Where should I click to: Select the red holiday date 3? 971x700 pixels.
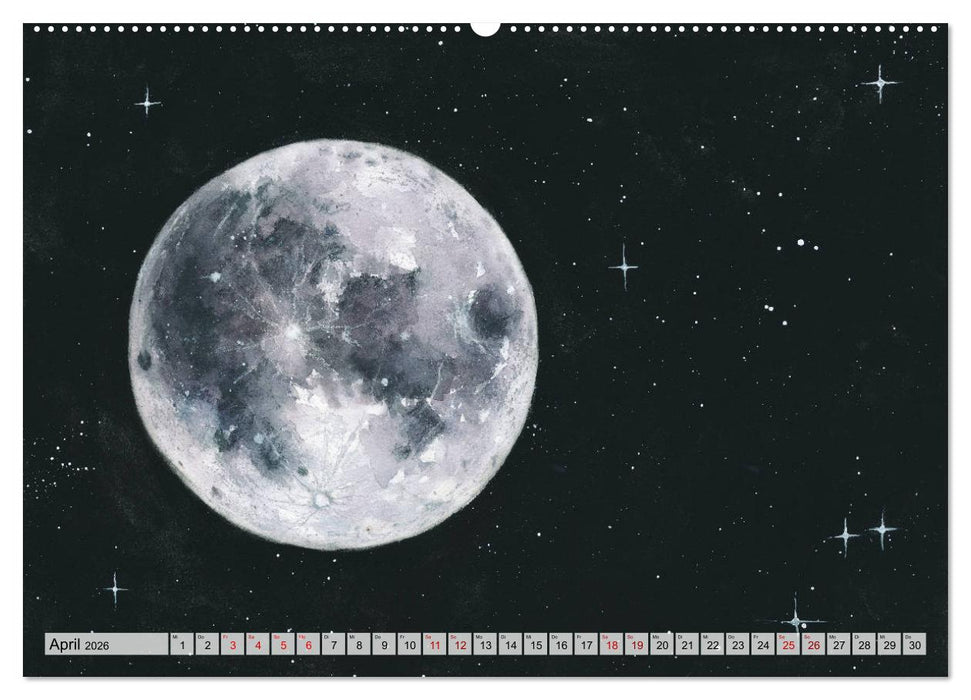(233, 645)
